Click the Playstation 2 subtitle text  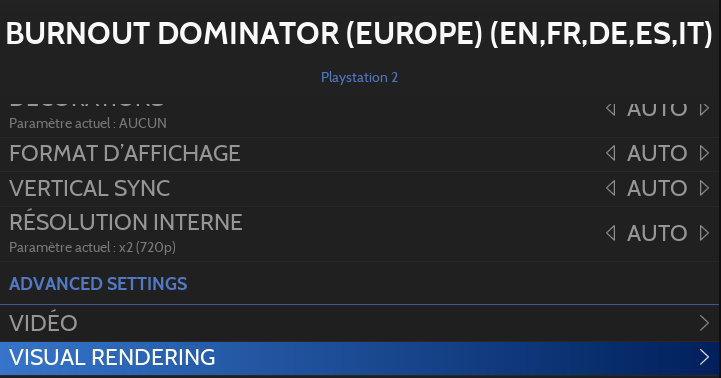coord(359,77)
